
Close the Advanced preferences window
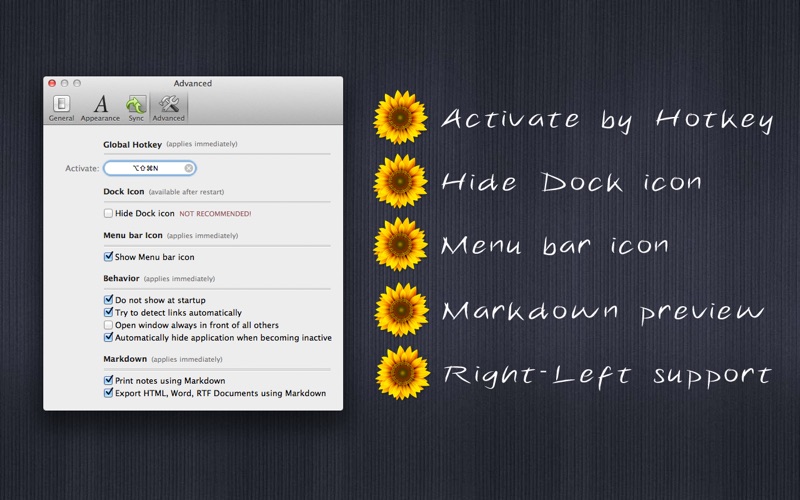coord(52,83)
